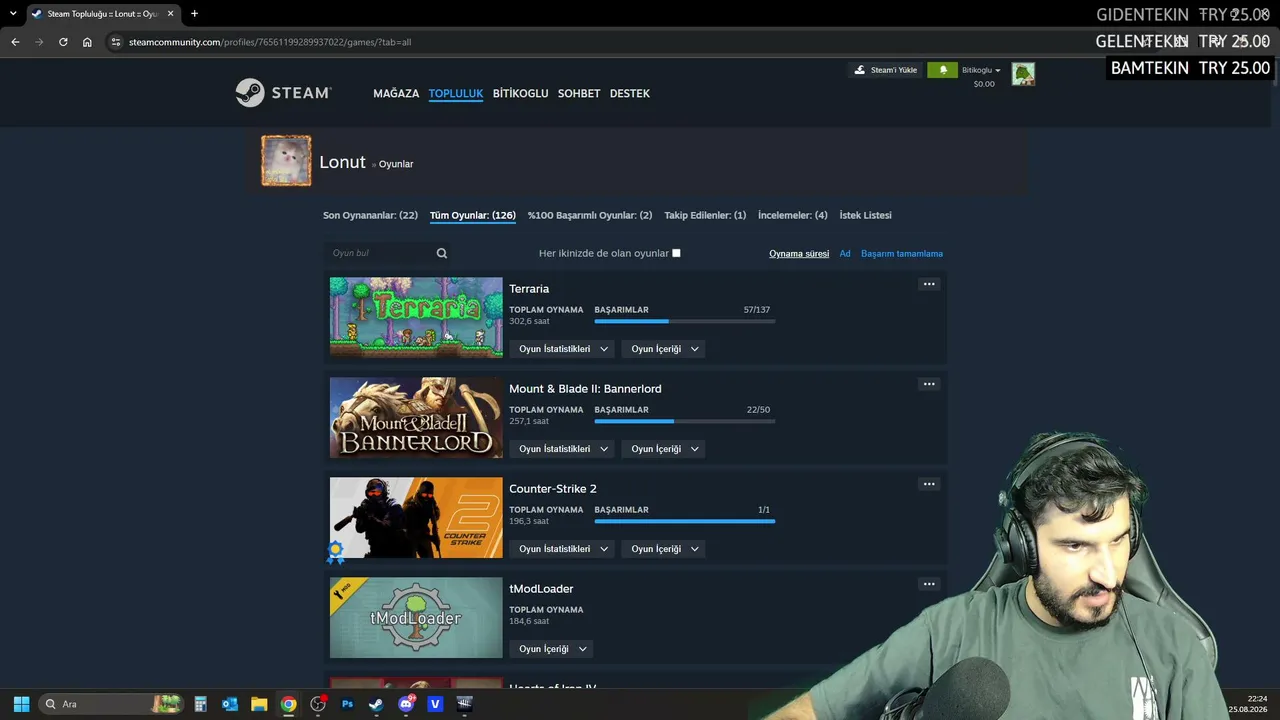This screenshot has width=1280, height=720.
Task: Click Terraria's achievements progress bar
Action: coord(684,321)
